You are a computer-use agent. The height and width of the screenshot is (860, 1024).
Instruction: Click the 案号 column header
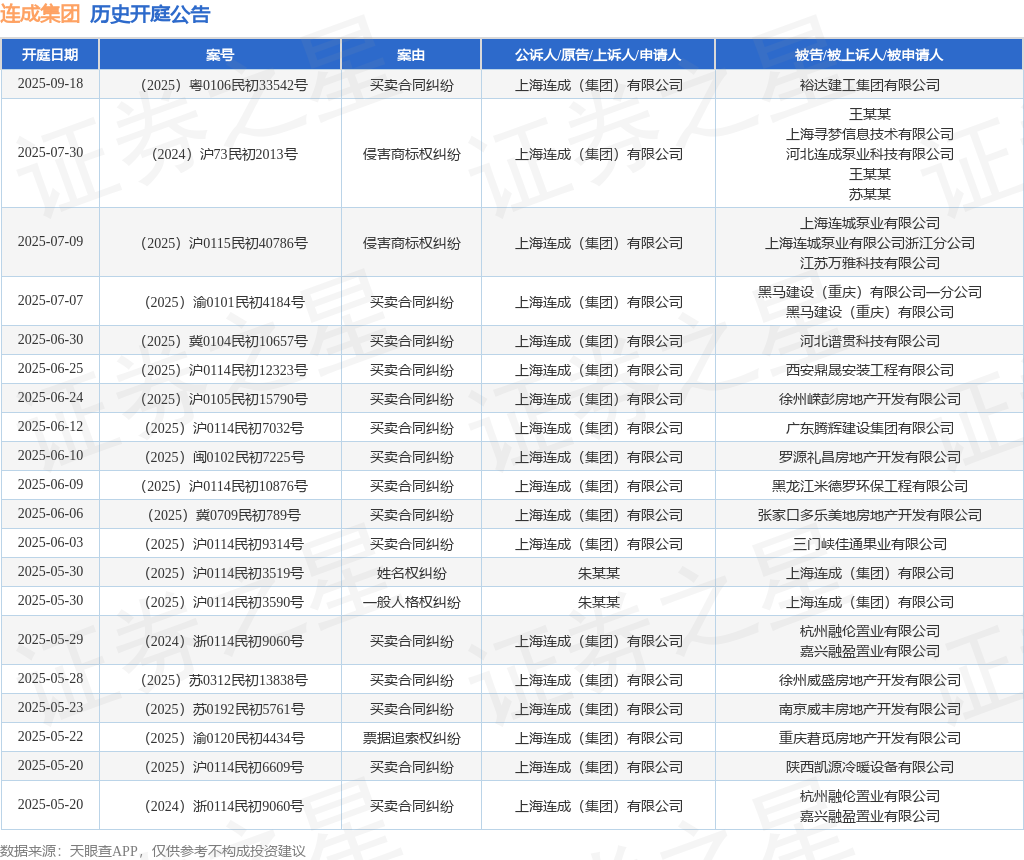point(220,55)
